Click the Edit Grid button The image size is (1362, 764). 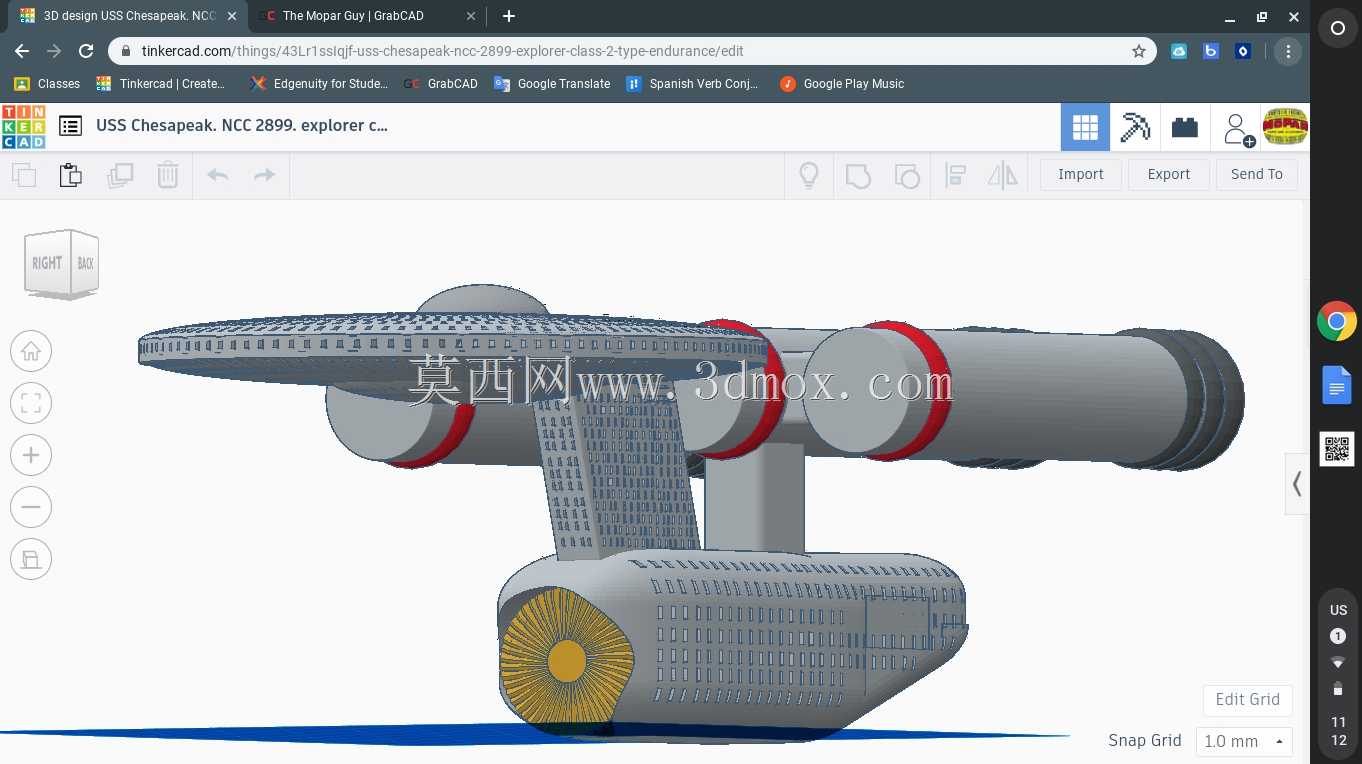pos(1248,700)
